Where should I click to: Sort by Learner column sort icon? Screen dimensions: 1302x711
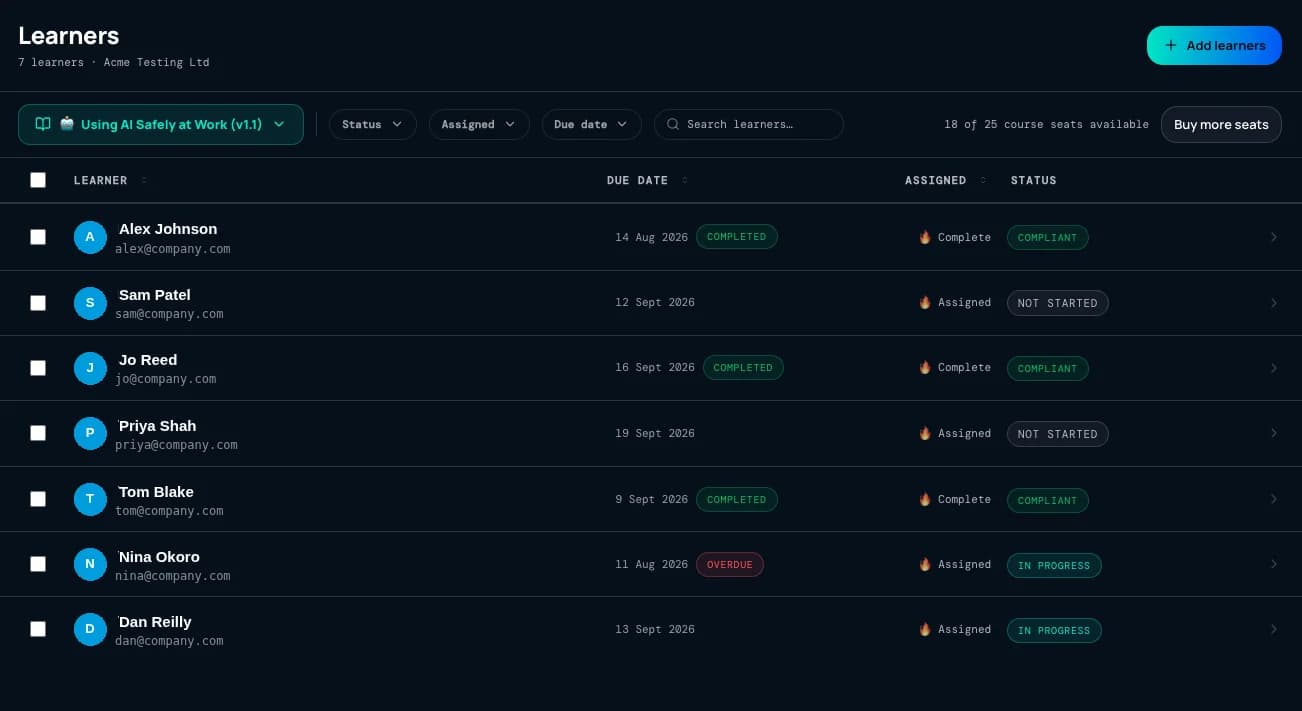click(144, 180)
